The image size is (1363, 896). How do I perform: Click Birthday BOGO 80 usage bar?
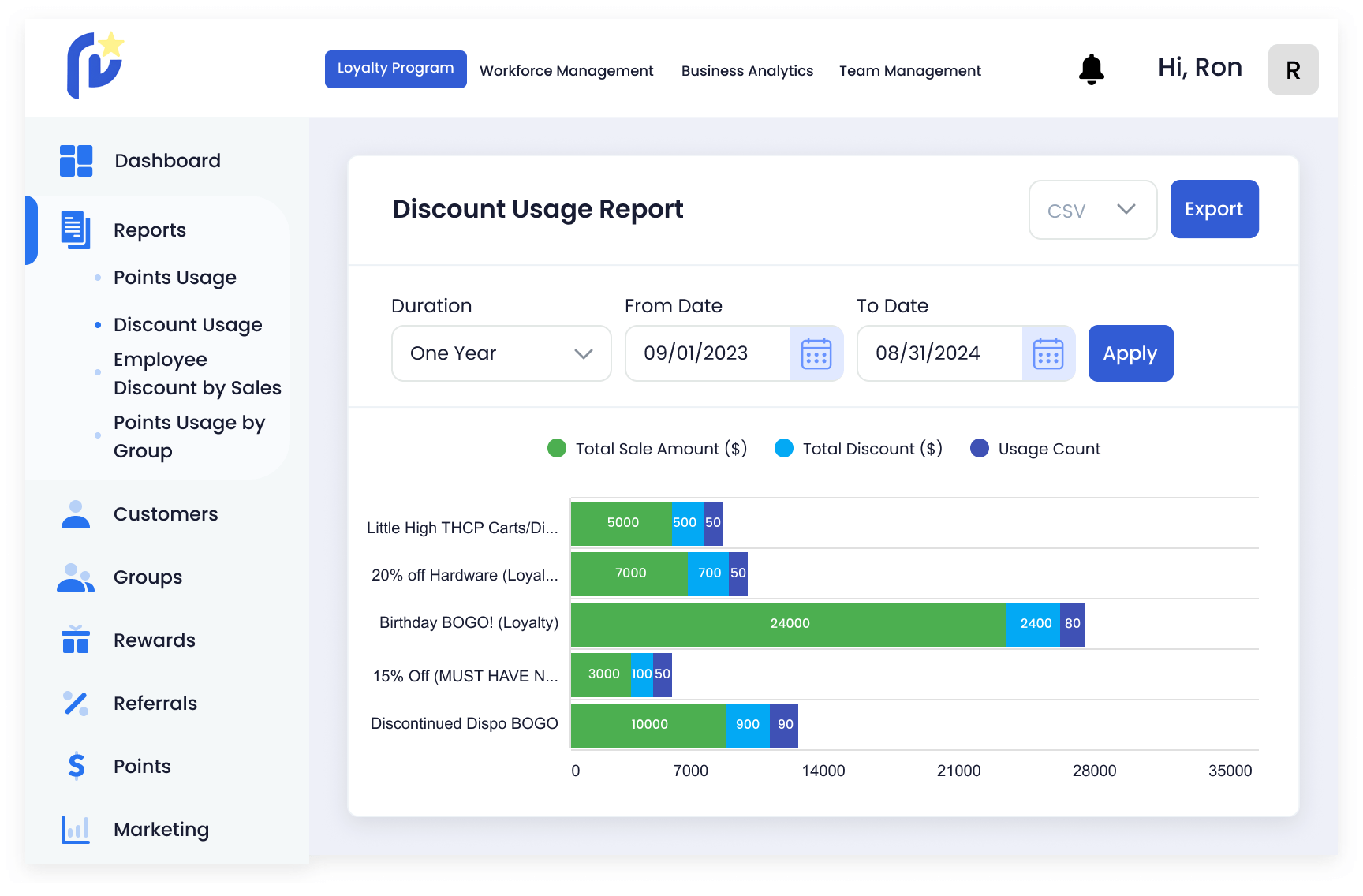[1073, 624]
